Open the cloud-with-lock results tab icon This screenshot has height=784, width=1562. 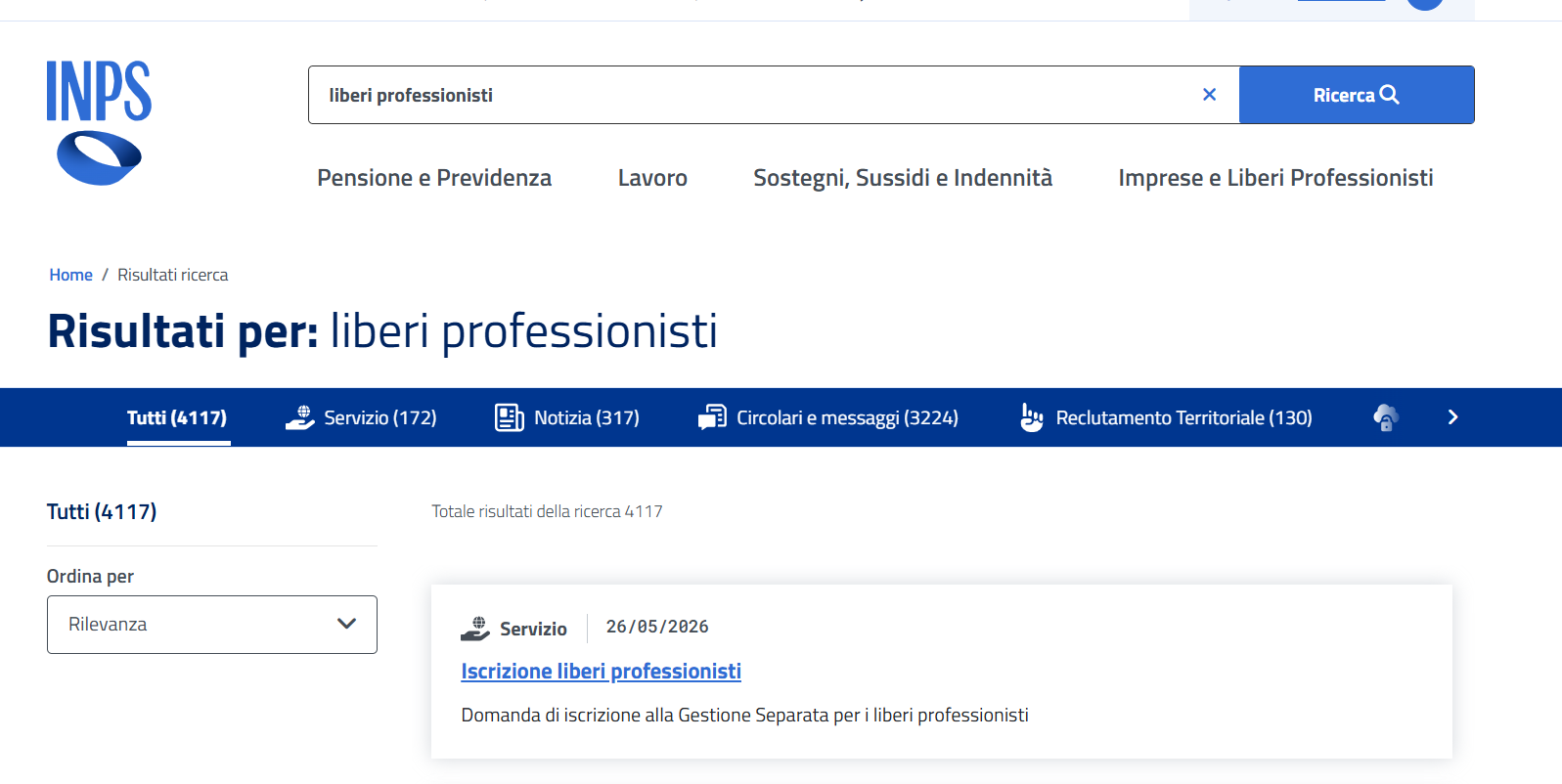tap(1386, 417)
